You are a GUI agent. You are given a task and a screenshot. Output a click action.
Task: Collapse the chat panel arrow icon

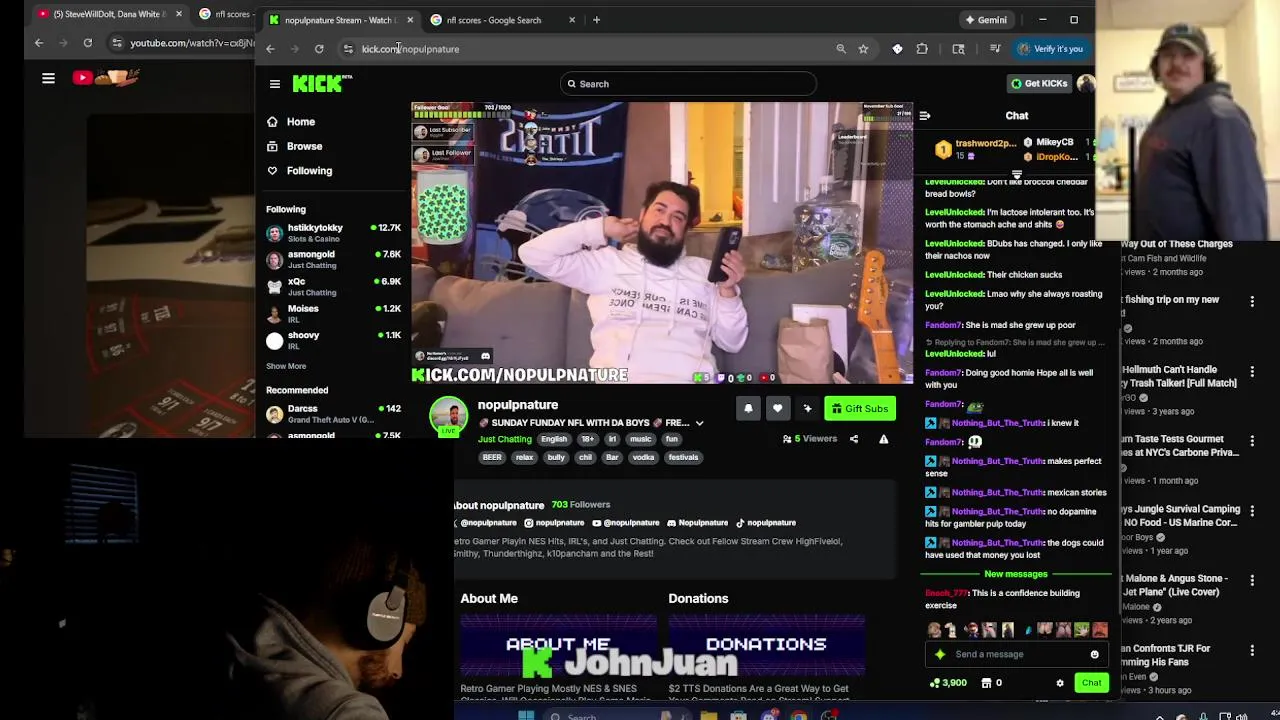pyautogui.click(x=925, y=116)
